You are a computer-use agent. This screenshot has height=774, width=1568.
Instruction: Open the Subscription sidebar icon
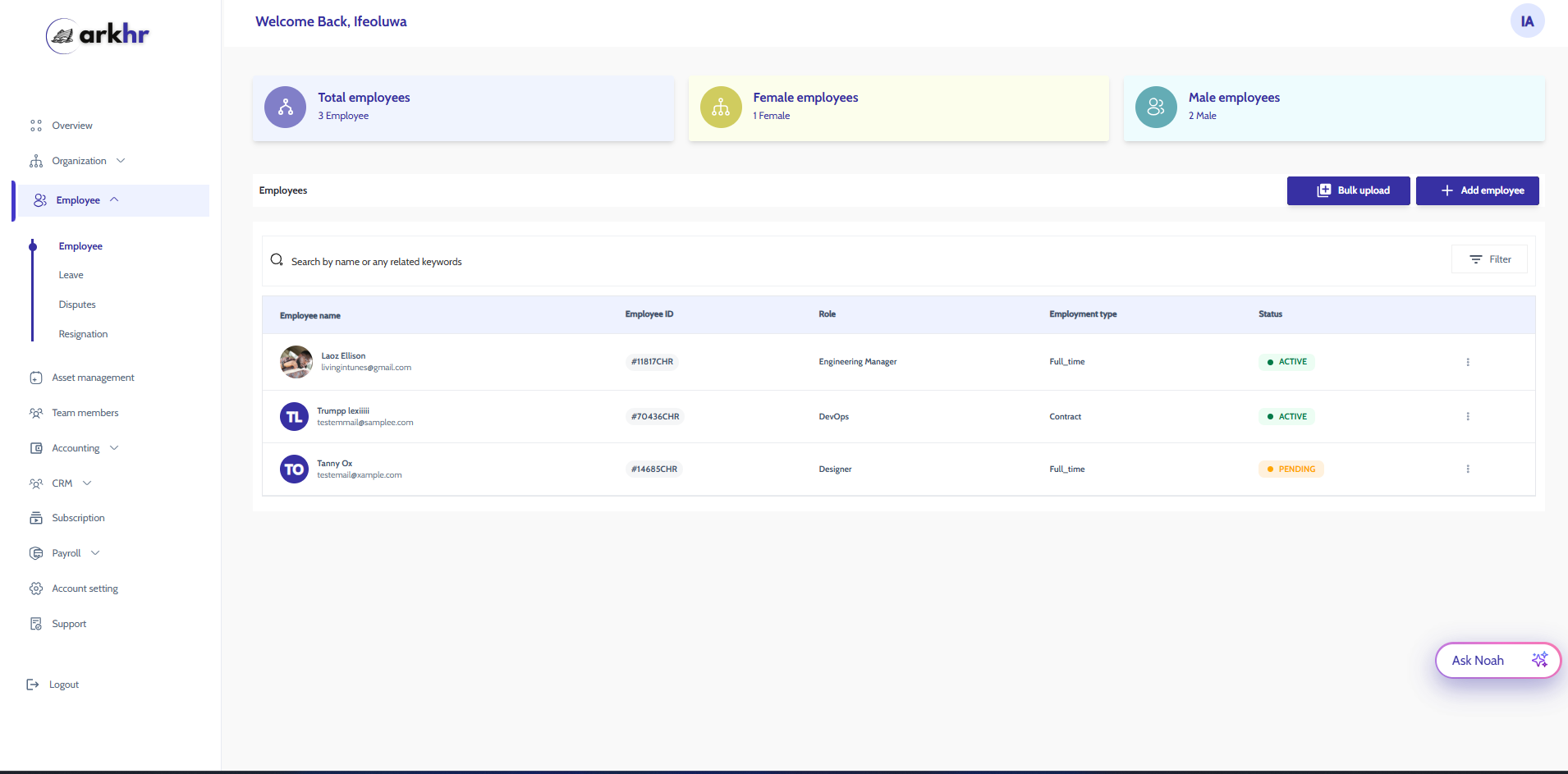pos(36,518)
